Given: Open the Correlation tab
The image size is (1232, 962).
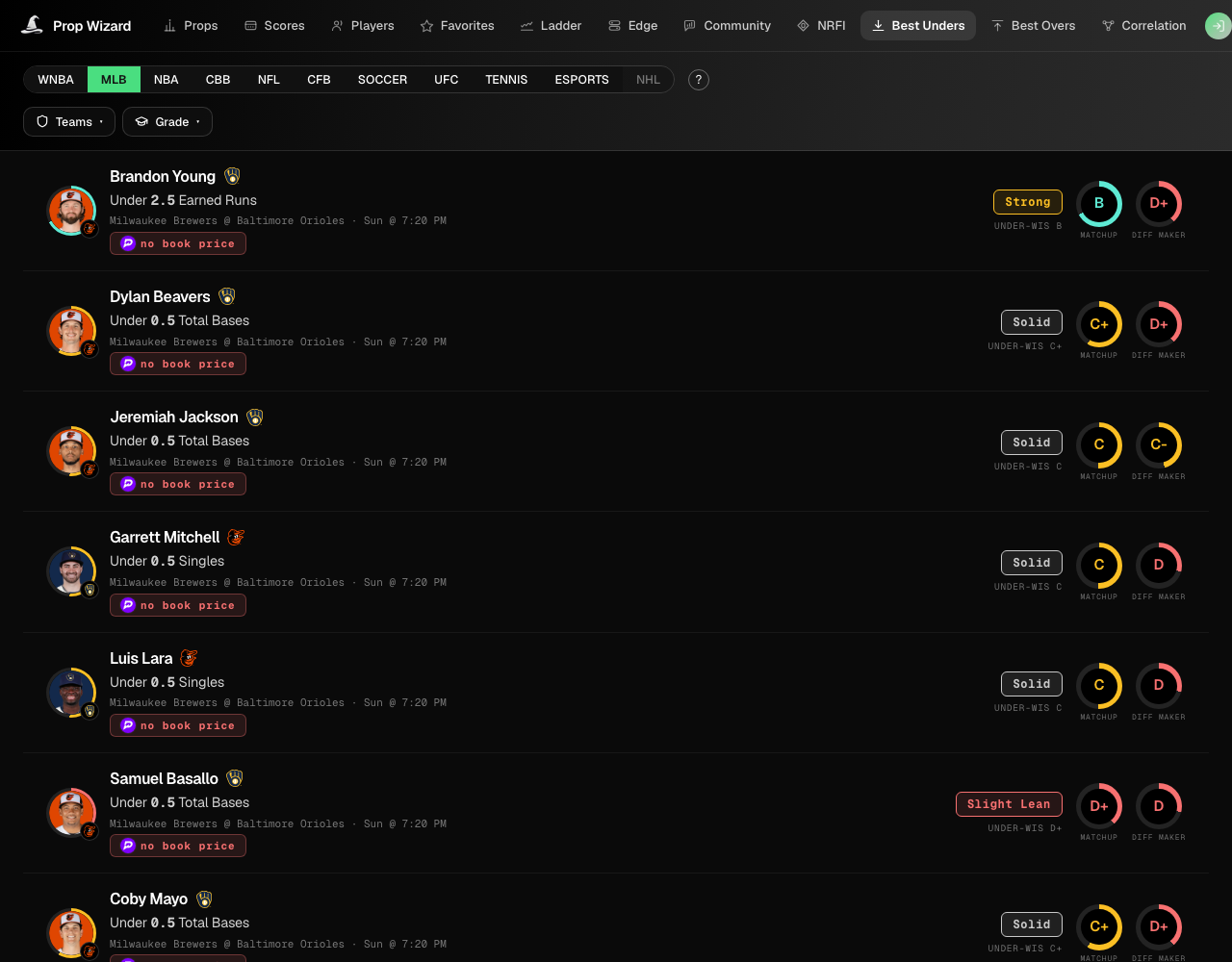Looking at the screenshot, I should tap(1143, 26).
